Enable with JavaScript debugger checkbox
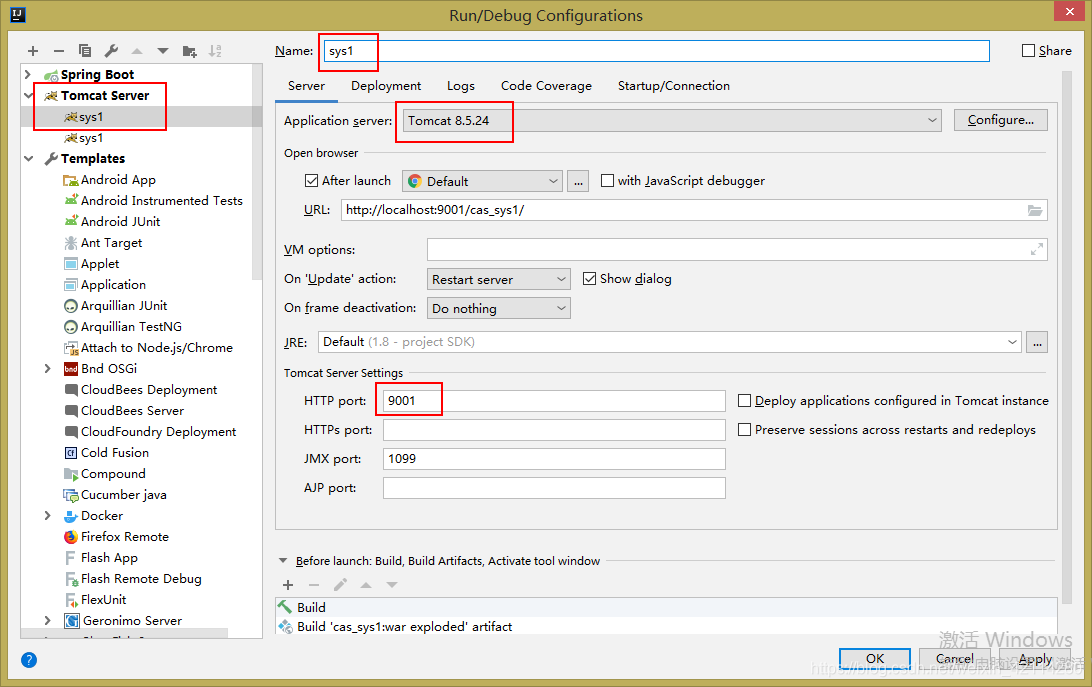 tap(607, 181)
